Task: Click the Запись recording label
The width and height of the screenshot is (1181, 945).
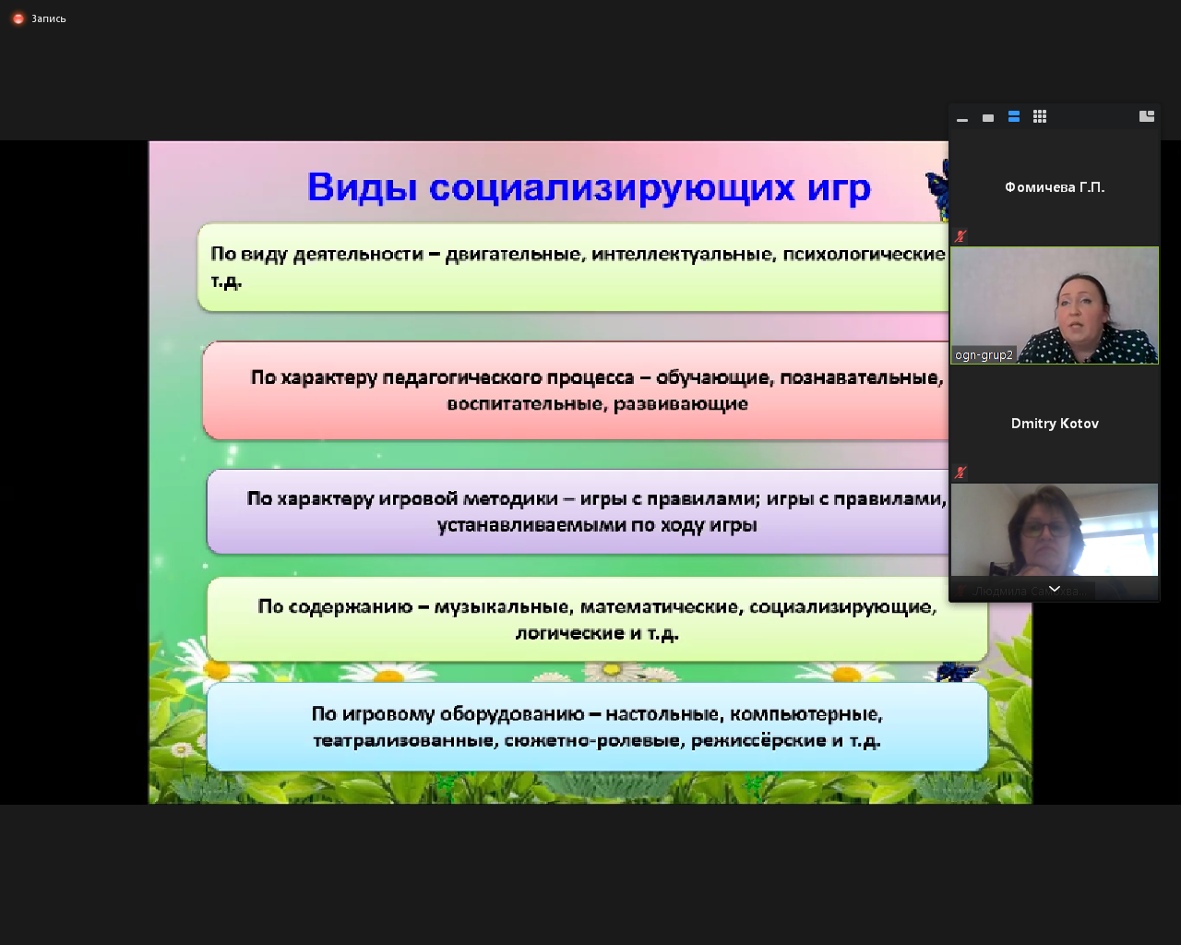Action: click(x=49, y=19)
